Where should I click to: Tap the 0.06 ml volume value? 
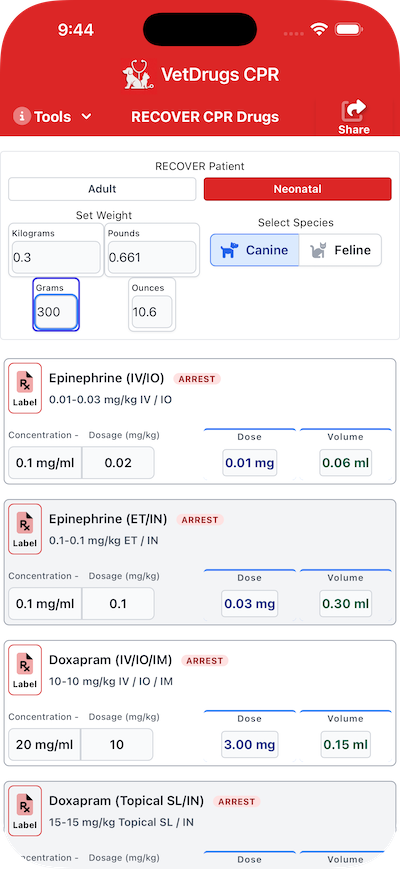point(346,463)
